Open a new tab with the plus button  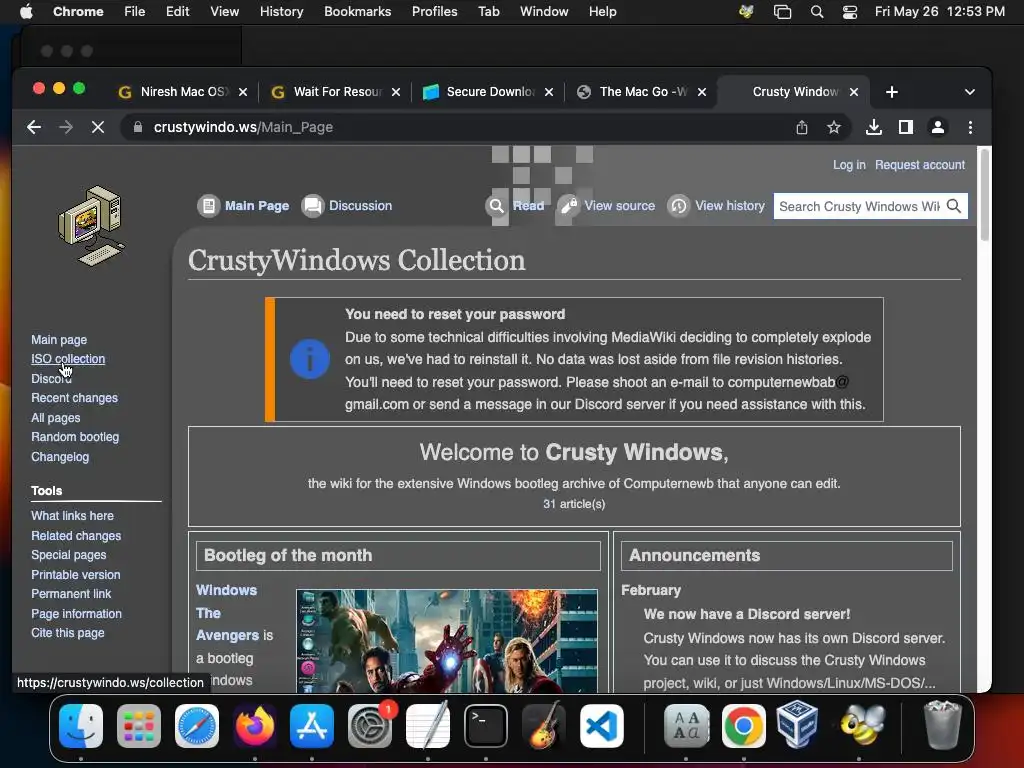pos(891,92)
